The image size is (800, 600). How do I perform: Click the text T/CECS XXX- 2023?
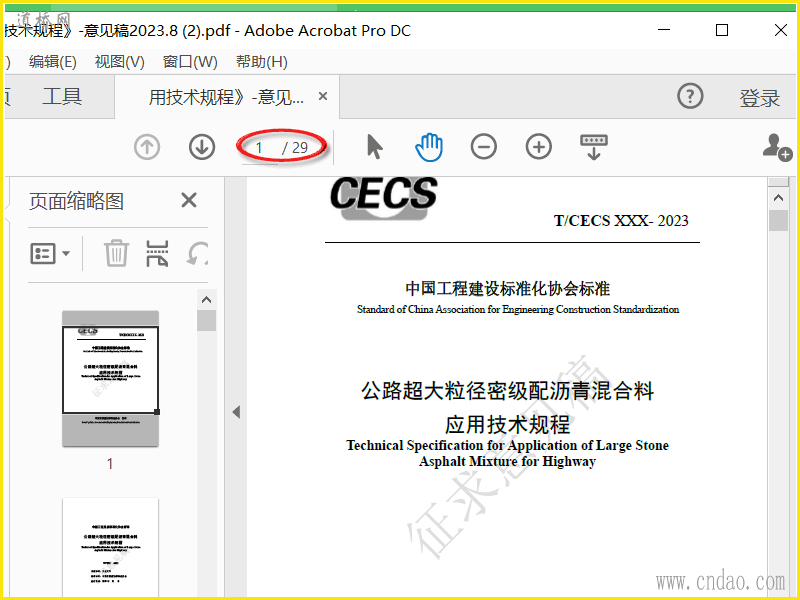coord(621,221)
